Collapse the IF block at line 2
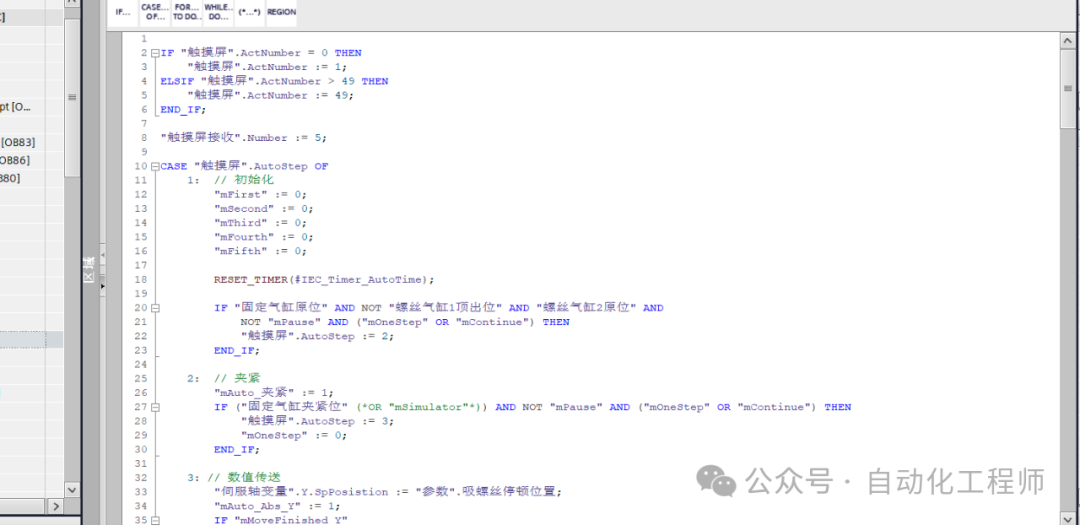 point(155,53)
